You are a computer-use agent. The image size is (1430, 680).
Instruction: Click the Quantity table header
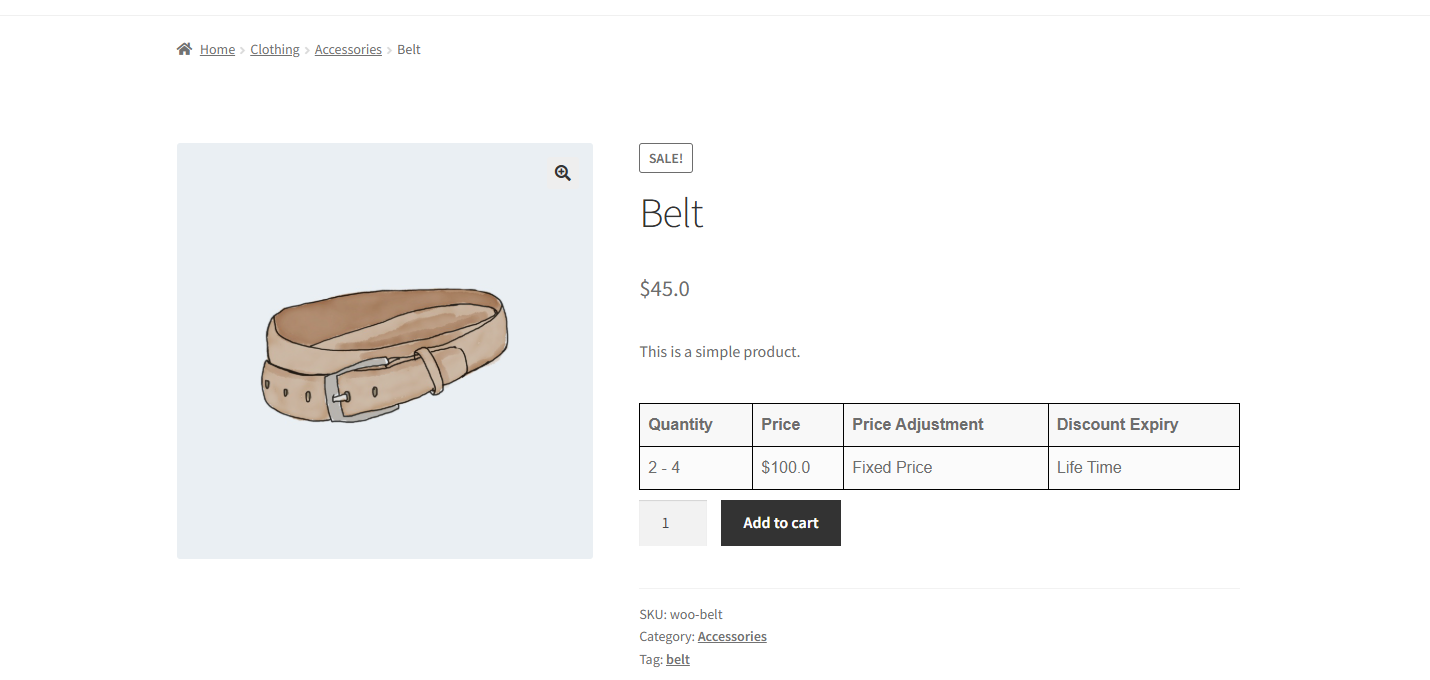pos(680,424)
